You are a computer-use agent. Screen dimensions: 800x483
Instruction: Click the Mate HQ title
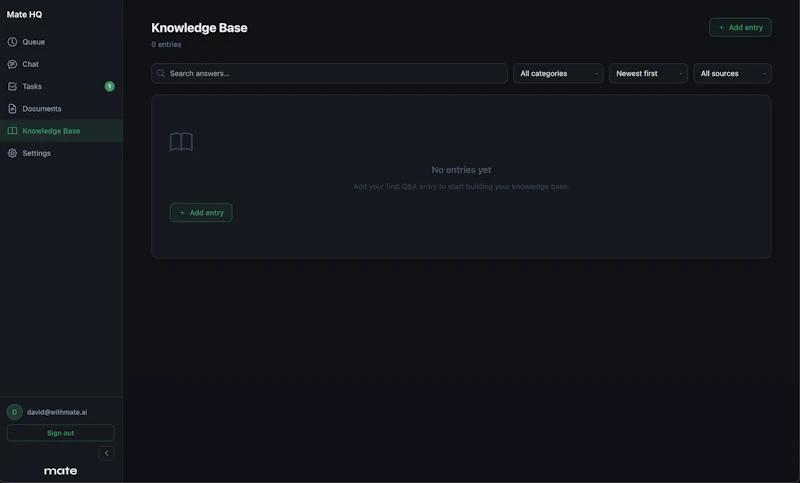point(24,15)
